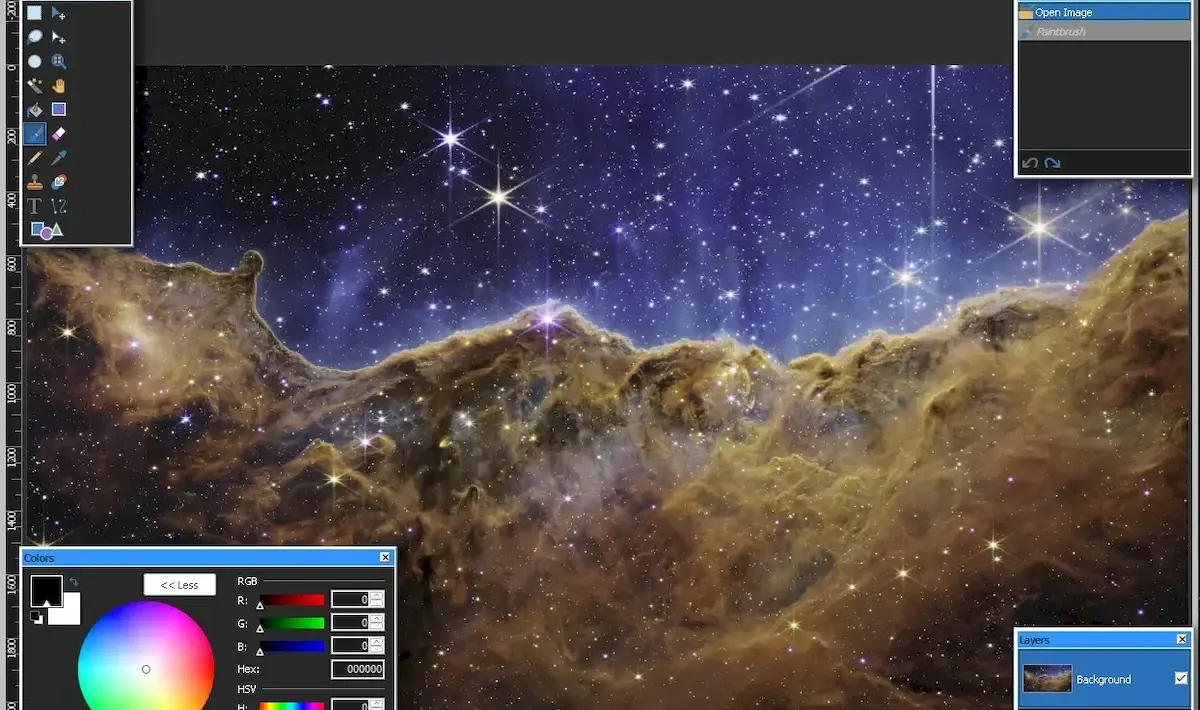The width and height of the screenshot is (1200, 710).
Task: Select the Pencil tool
Action: pos(35,158)
